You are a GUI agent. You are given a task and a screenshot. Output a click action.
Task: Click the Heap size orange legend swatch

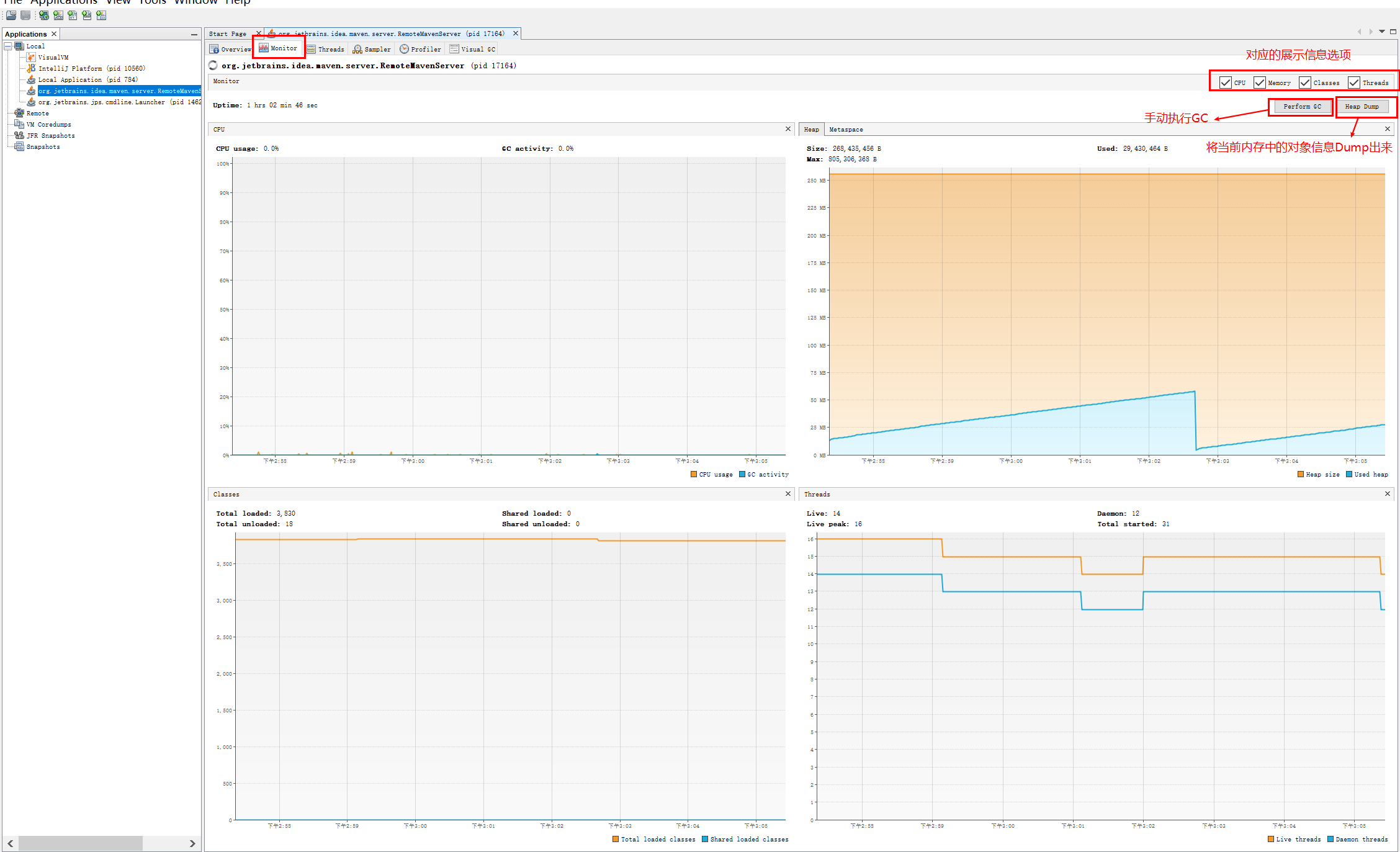1301,474
